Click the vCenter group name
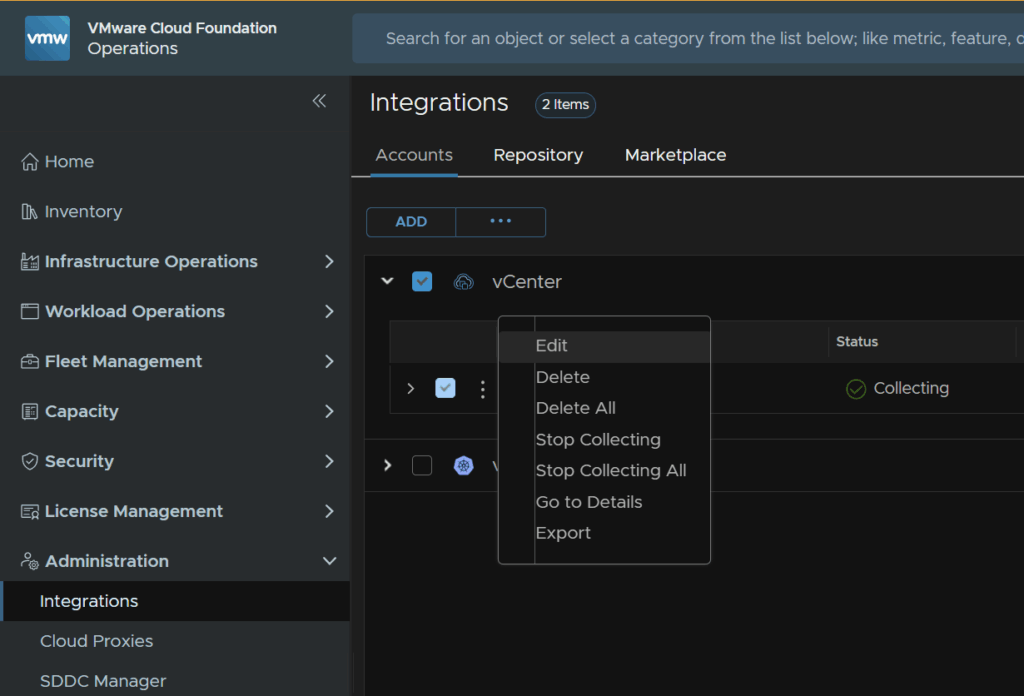1024x696 pixels. 527,281
